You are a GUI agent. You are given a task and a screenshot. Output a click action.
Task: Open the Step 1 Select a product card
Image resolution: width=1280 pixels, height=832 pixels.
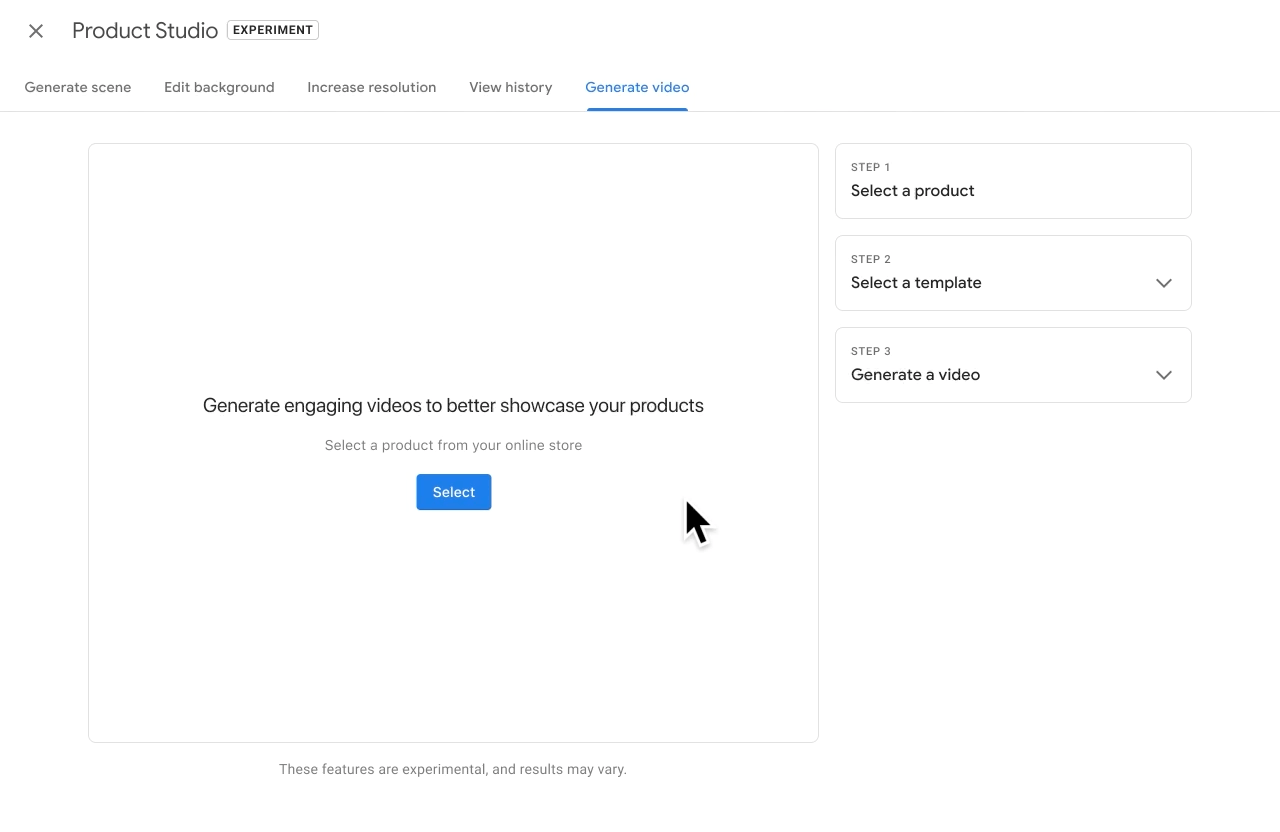pyautogui.click(x=1013, y=181)
